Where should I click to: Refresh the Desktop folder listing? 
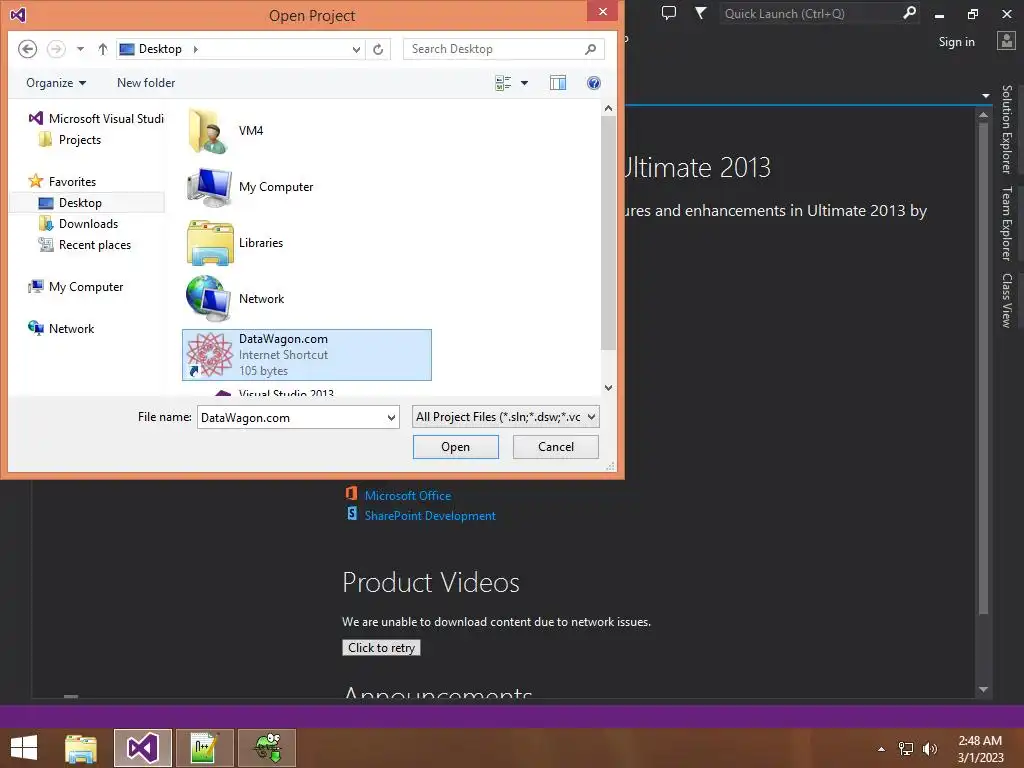(x=378, y=49)
